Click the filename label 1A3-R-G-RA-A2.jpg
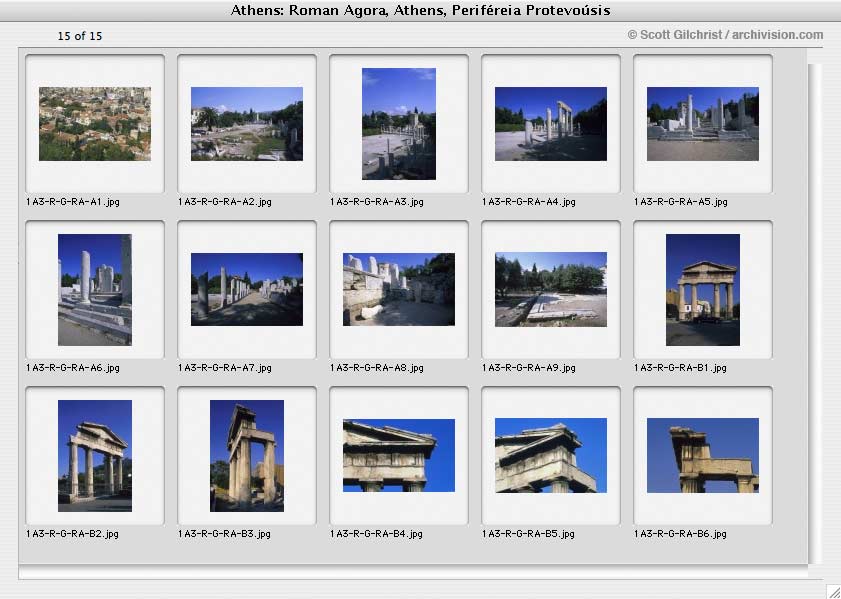This screenshot has height=599, width=841. click(x=225, y=202)
